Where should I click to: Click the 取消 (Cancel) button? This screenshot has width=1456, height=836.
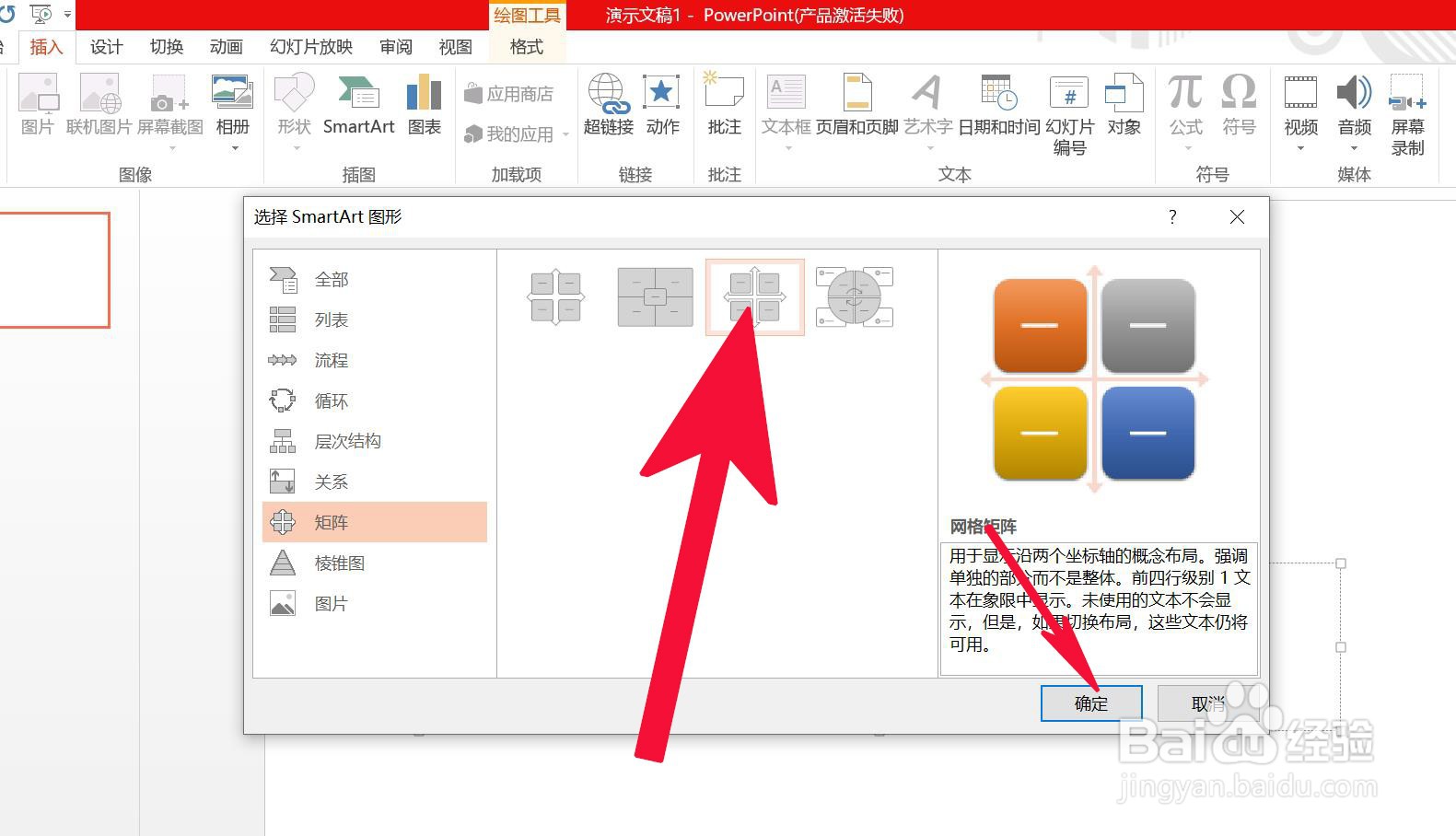tap(1207, 703)
